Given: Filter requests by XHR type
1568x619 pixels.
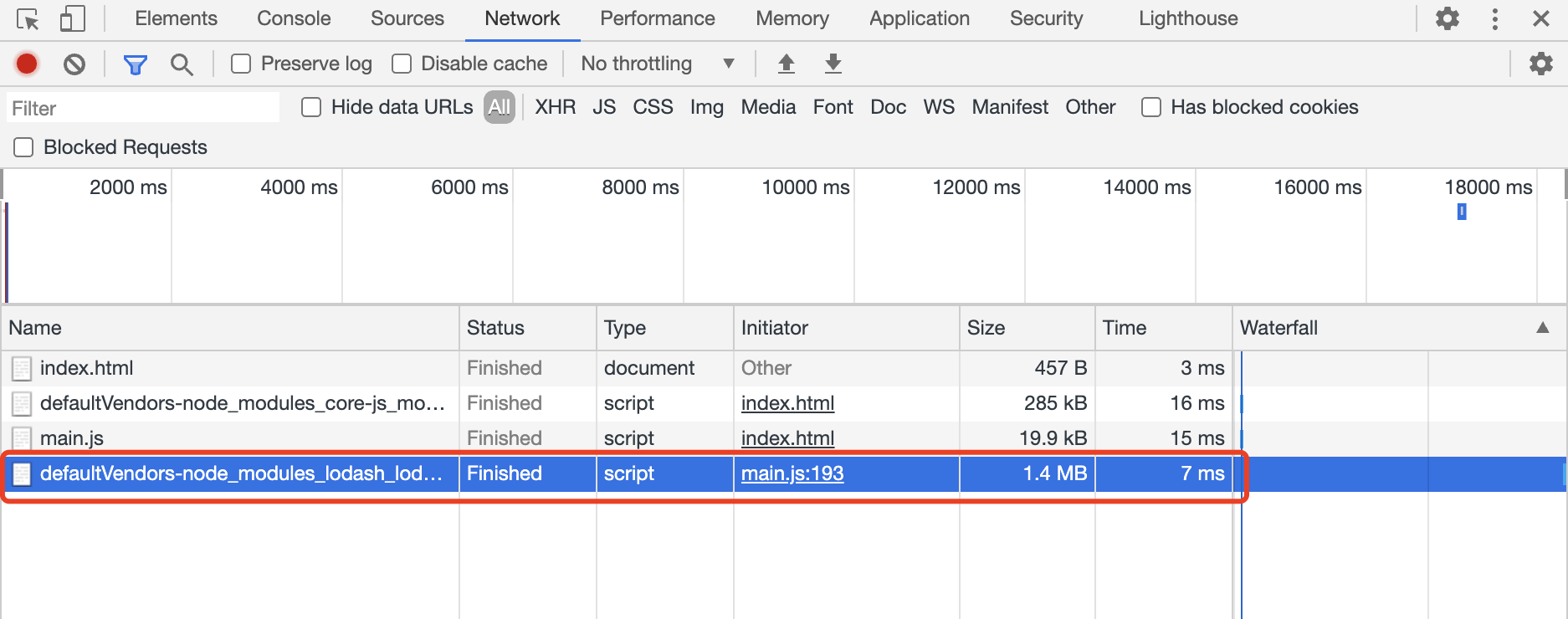Looking at the screenshot, I should 555,107.
